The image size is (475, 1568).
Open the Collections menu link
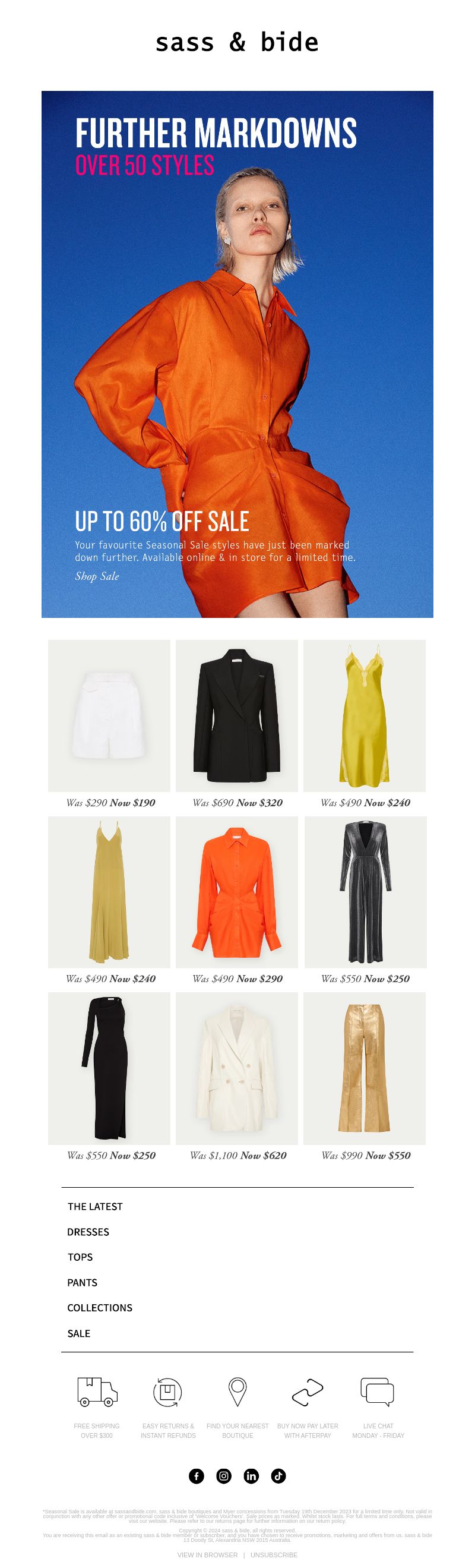[x=100, y=1308]
